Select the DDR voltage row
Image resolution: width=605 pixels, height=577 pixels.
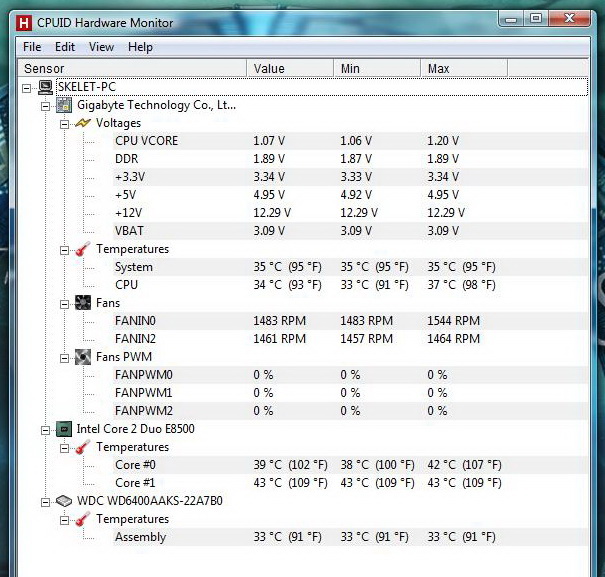click(x=350, y=159)
